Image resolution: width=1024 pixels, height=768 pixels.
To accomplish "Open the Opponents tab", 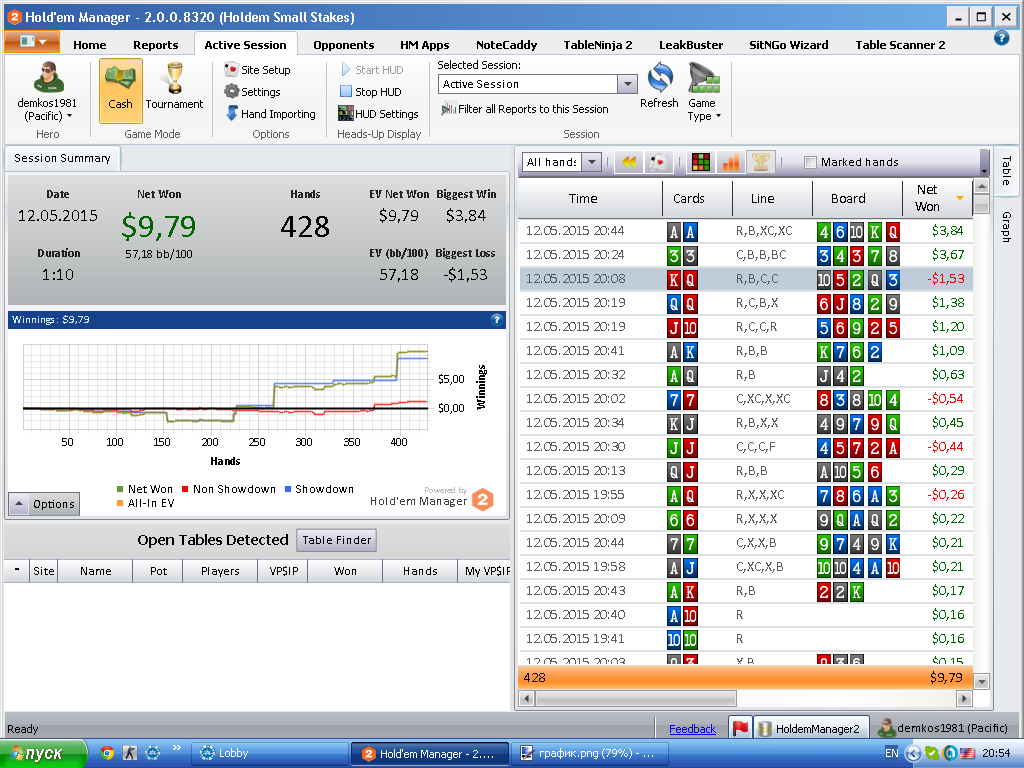I will [344, 45].
